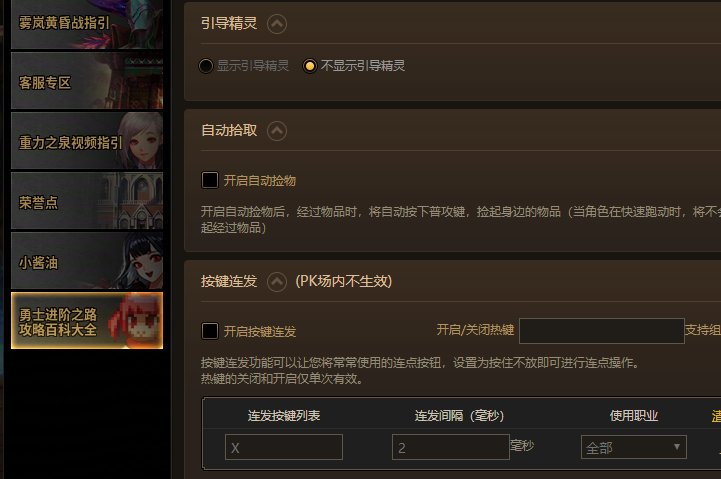Click the silver-haired portrait on 重力之泉视频指引
The height and width of the screenshot is (479, 721).
[142, 141]
